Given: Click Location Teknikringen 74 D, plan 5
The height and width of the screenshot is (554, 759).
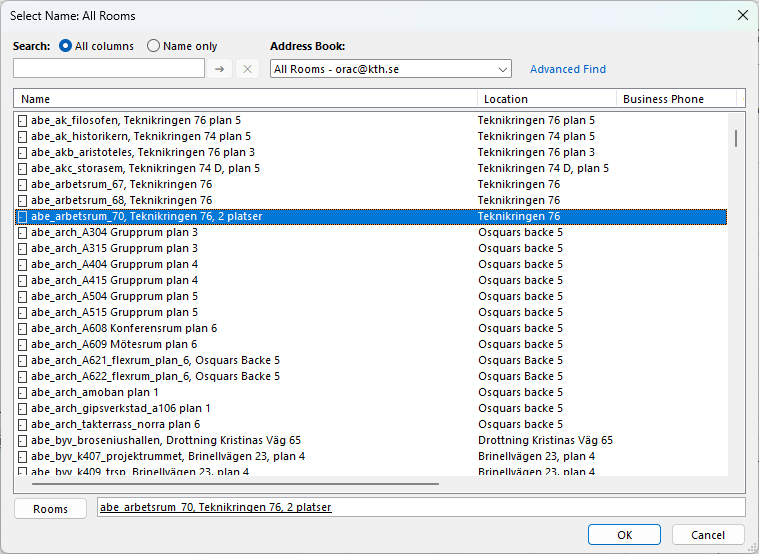Looking at the screenshot, I should [543, 168].
